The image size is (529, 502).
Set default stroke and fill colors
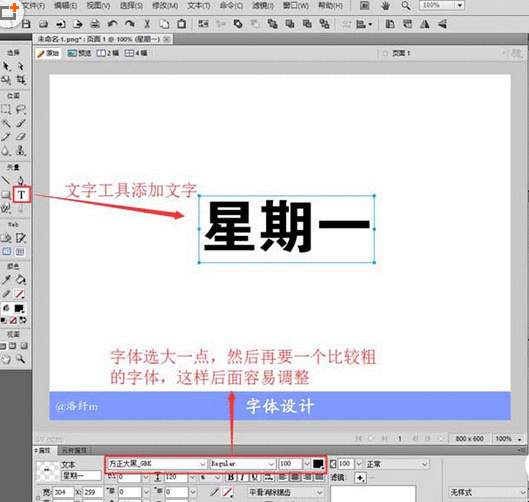coord(4,320)
